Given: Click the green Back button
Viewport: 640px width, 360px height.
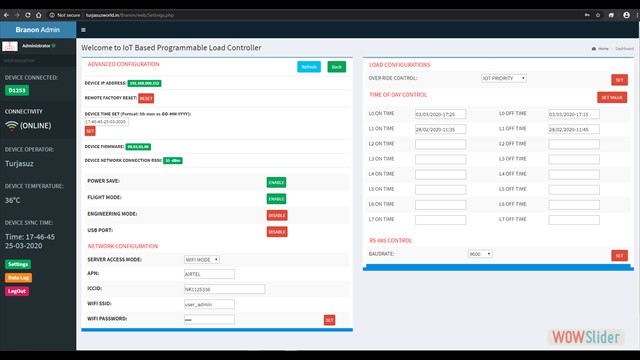Looking at the screenshot, I should (337, 67).
